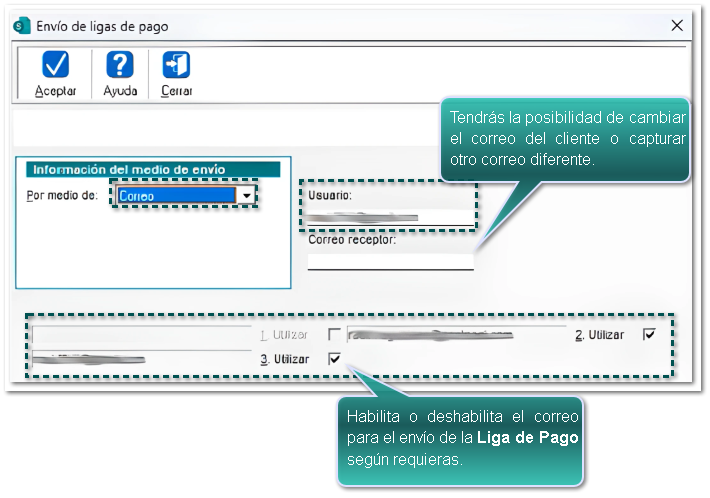Viewport: 710px width, 498px height.
Task: Select the Correo combo box value
Action: [x=177, y=196]
